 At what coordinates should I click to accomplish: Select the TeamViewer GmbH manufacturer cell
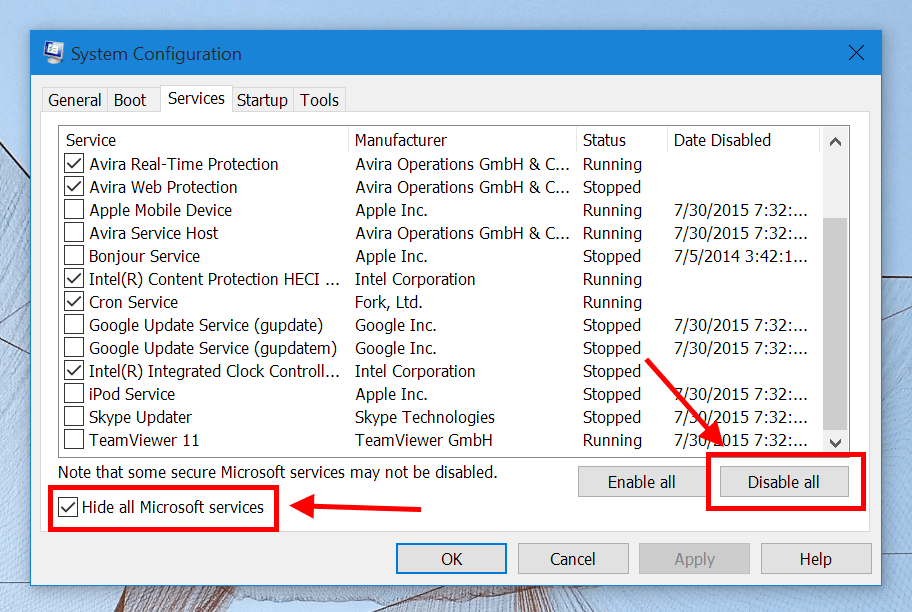tap(424, 440)
